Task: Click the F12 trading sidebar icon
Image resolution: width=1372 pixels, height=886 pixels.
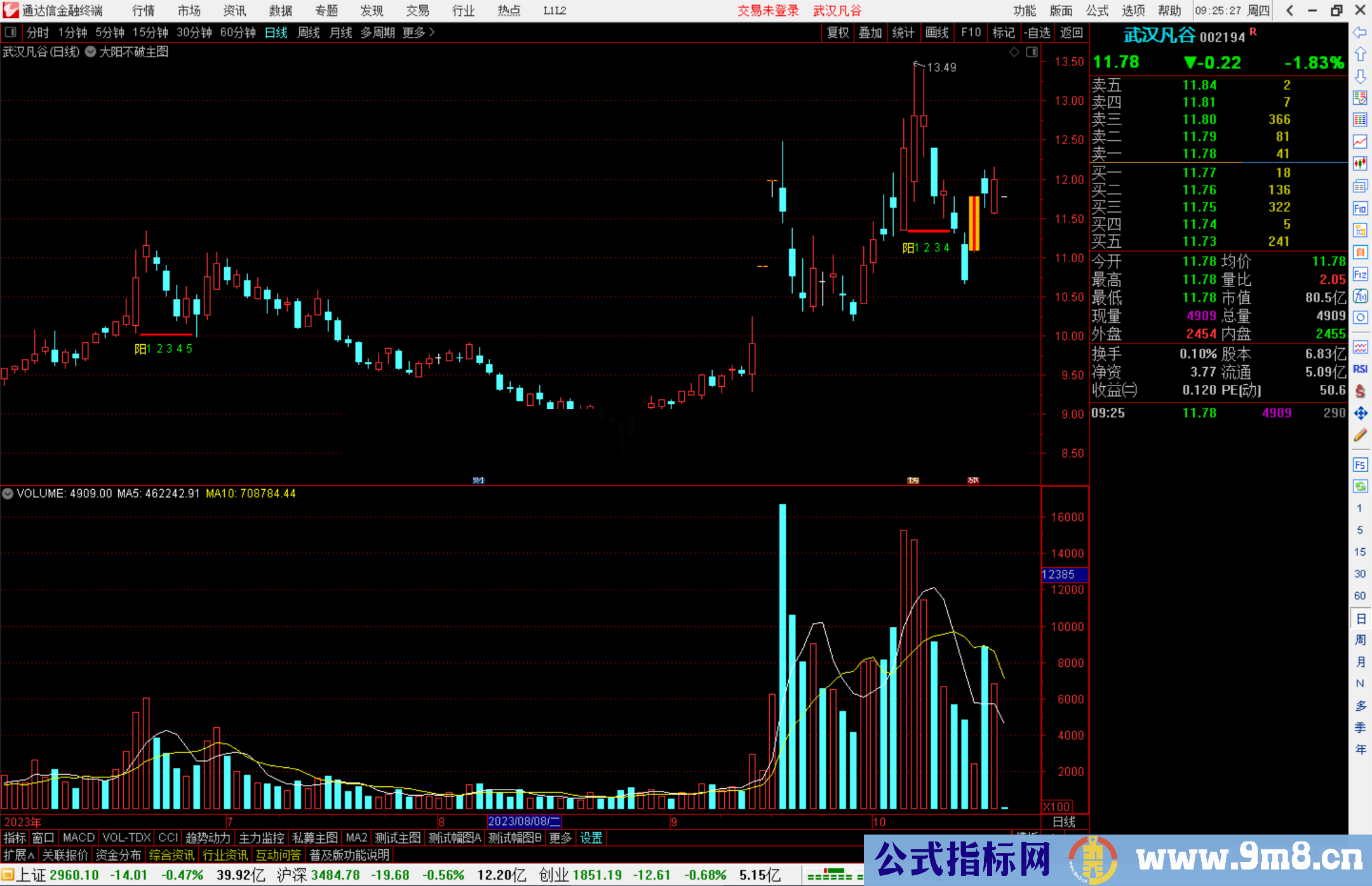Action: tap(1360, 274)
